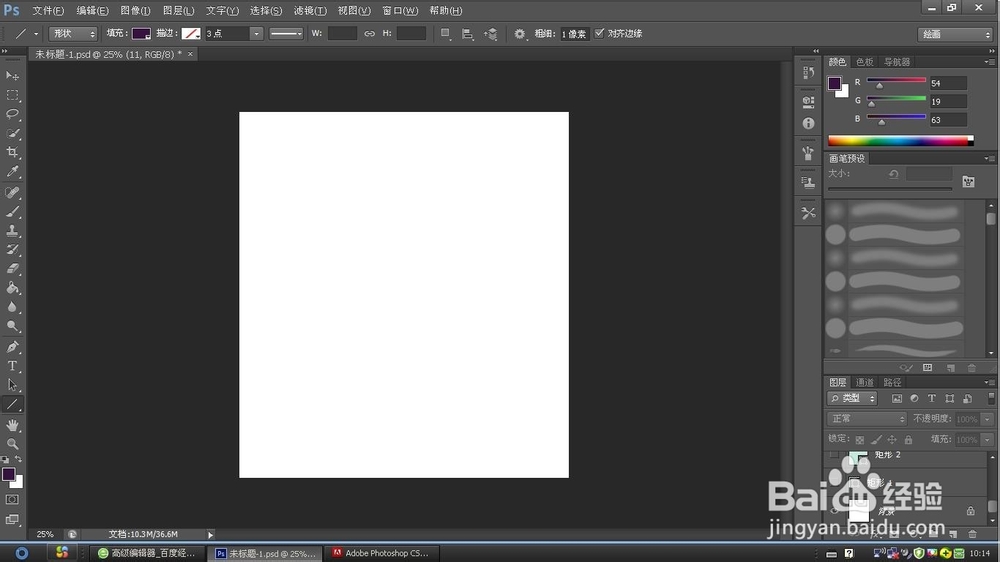Image resolution: width=1000 pixels, height=562 pixels.
Task: Select the Paint Bucket tool
Action: [x=12, y=288]
